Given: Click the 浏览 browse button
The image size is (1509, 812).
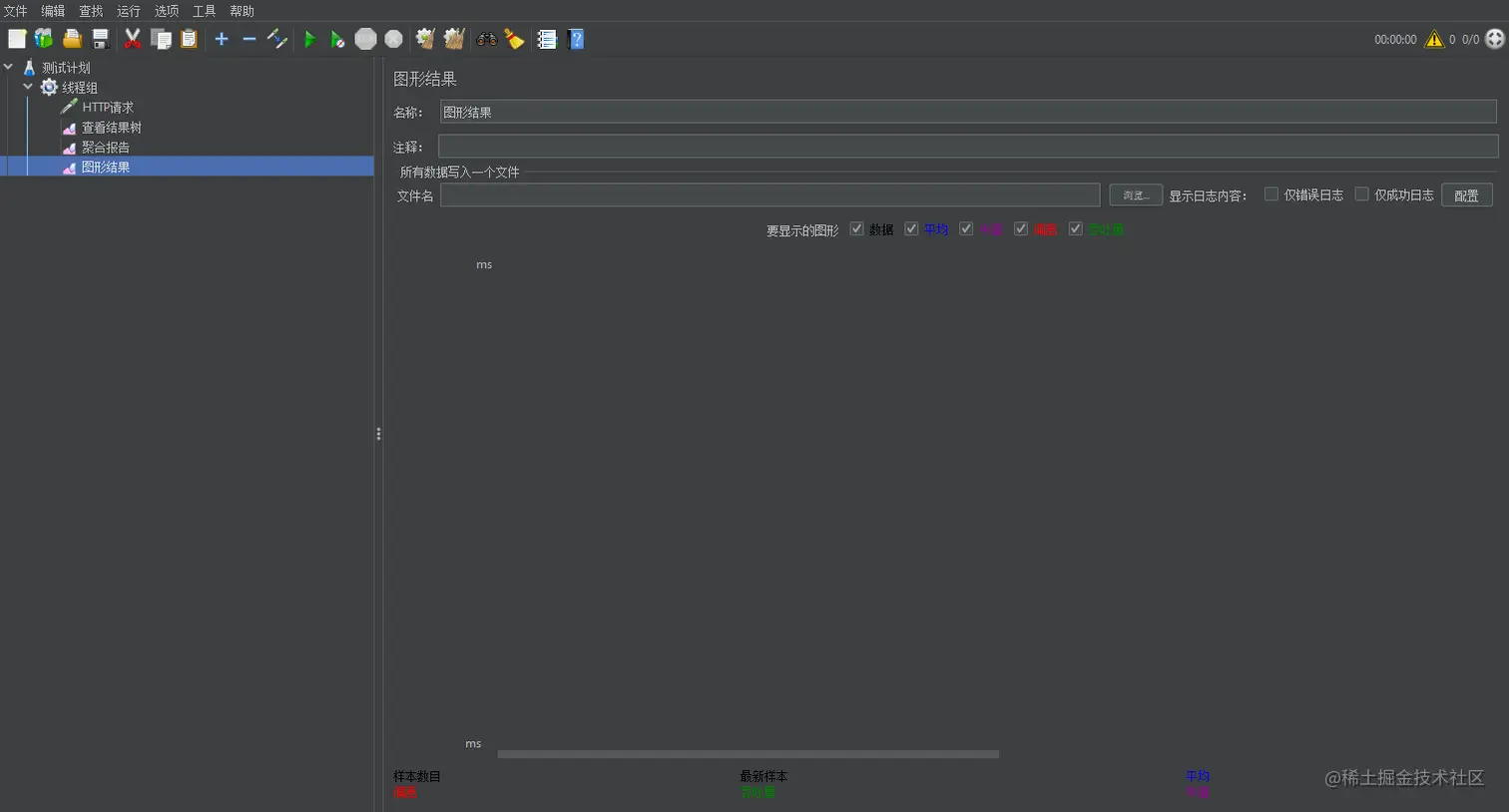Looking at the screenshot, I should tap(1136, 196).
